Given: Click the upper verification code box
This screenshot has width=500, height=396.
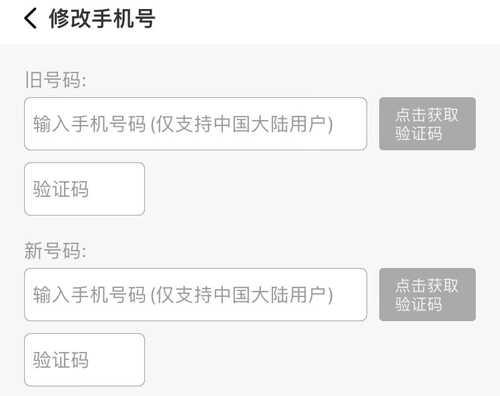Looking at the screenshot, I should tap(84, 189).
